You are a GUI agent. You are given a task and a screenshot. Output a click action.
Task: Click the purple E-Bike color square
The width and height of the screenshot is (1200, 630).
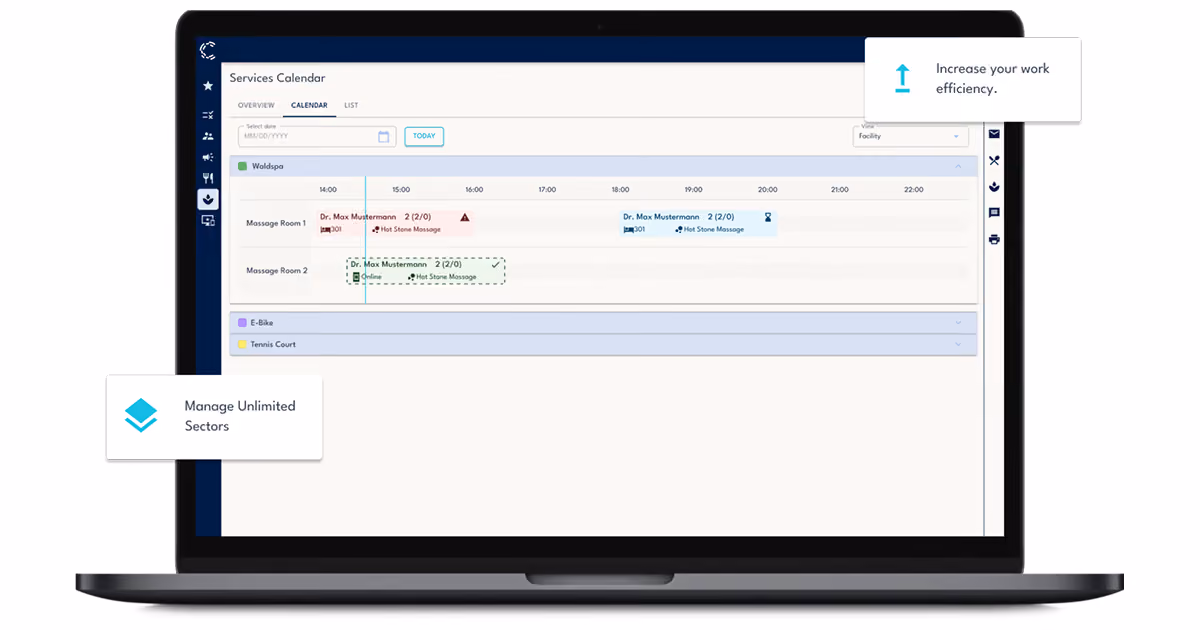tap(242, 323)
